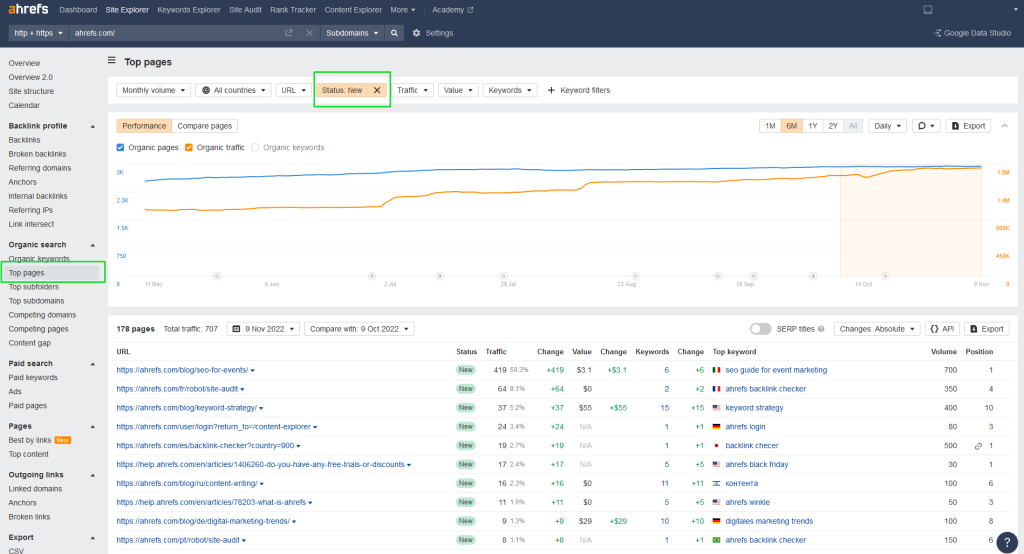Open seo-for-events blog URL

(182, 370)
